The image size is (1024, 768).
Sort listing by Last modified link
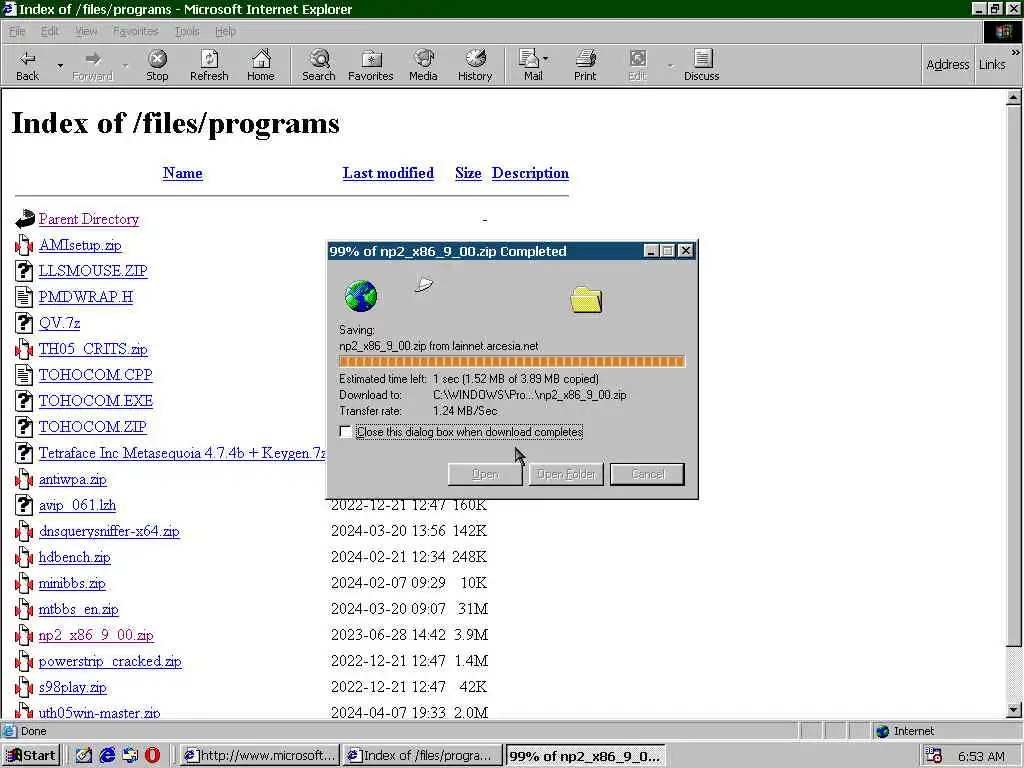388,173
